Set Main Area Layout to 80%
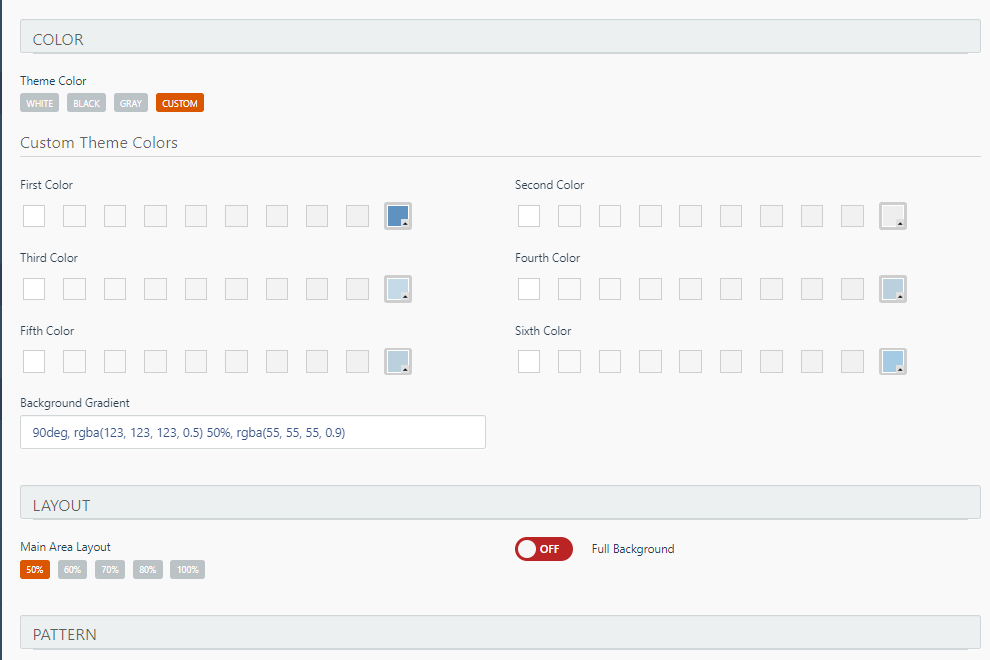The width and height of the screenshot is (990, 660). point(148,570)
